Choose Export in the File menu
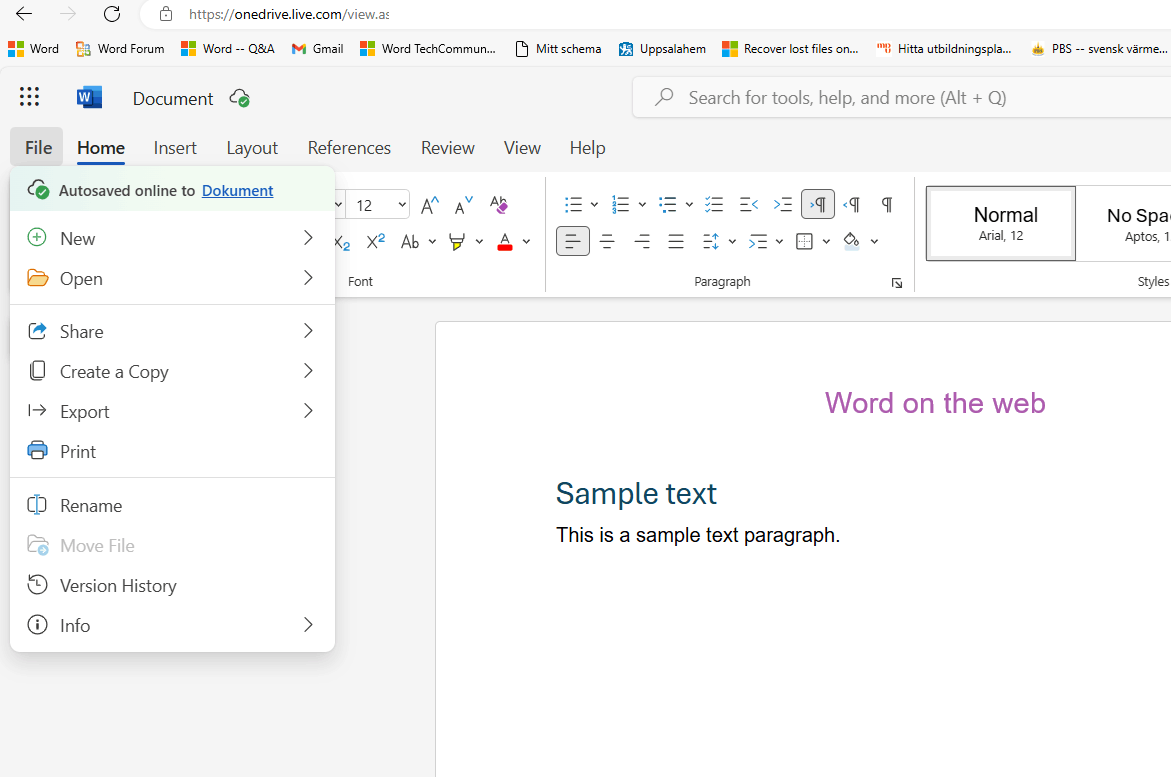This screenshot has height=777, width=1171. pos(172,412)
